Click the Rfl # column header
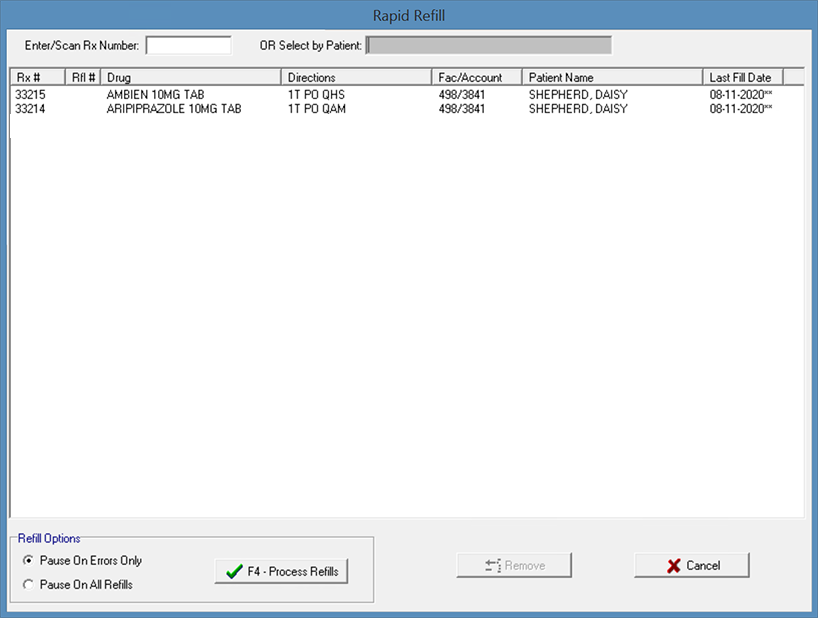 [x=83, y=77]
